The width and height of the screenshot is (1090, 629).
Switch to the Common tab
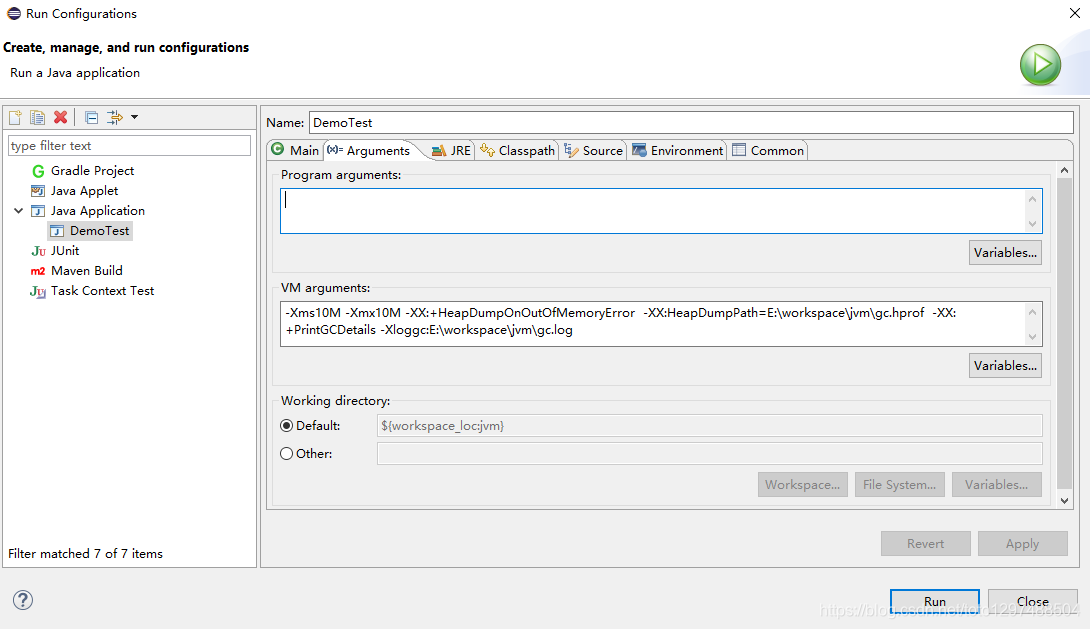pyautogui.click(x=768, y=150)
